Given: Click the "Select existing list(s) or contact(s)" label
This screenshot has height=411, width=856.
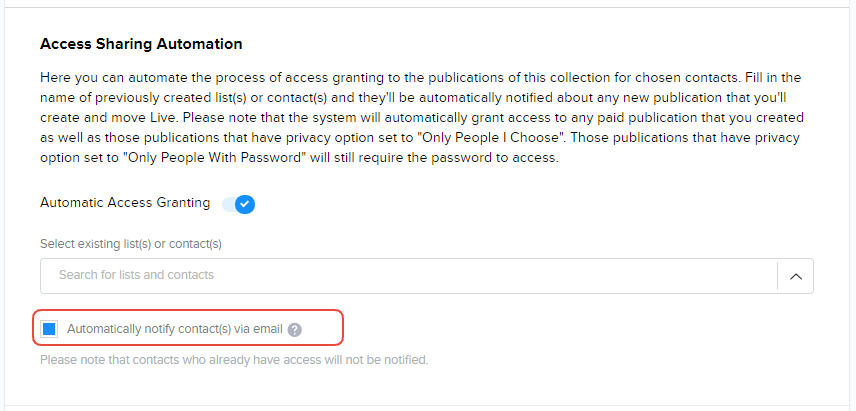Looking at the screenshot, I should coord(130,244).
